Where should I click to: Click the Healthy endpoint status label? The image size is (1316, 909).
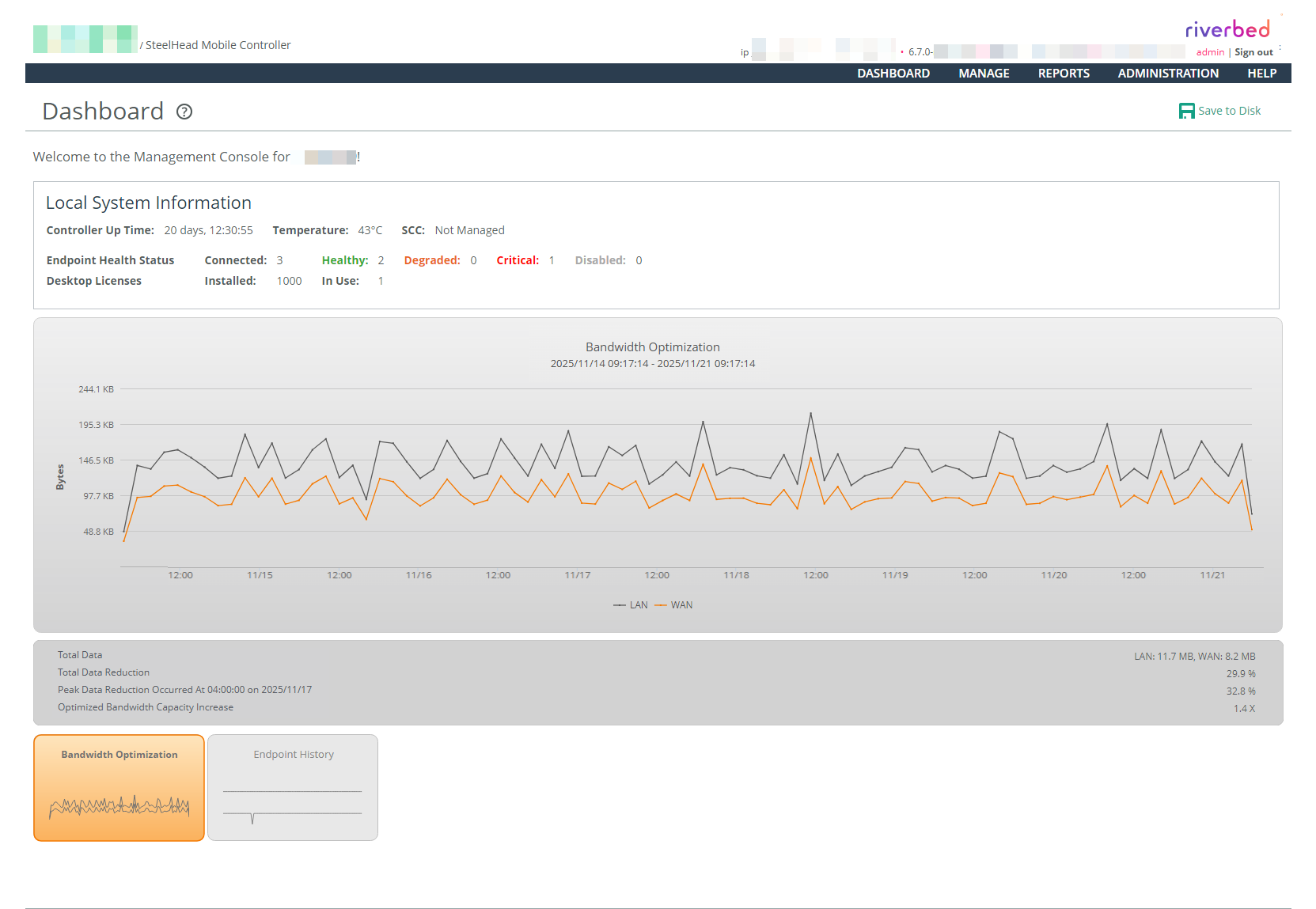coord(344,260)
